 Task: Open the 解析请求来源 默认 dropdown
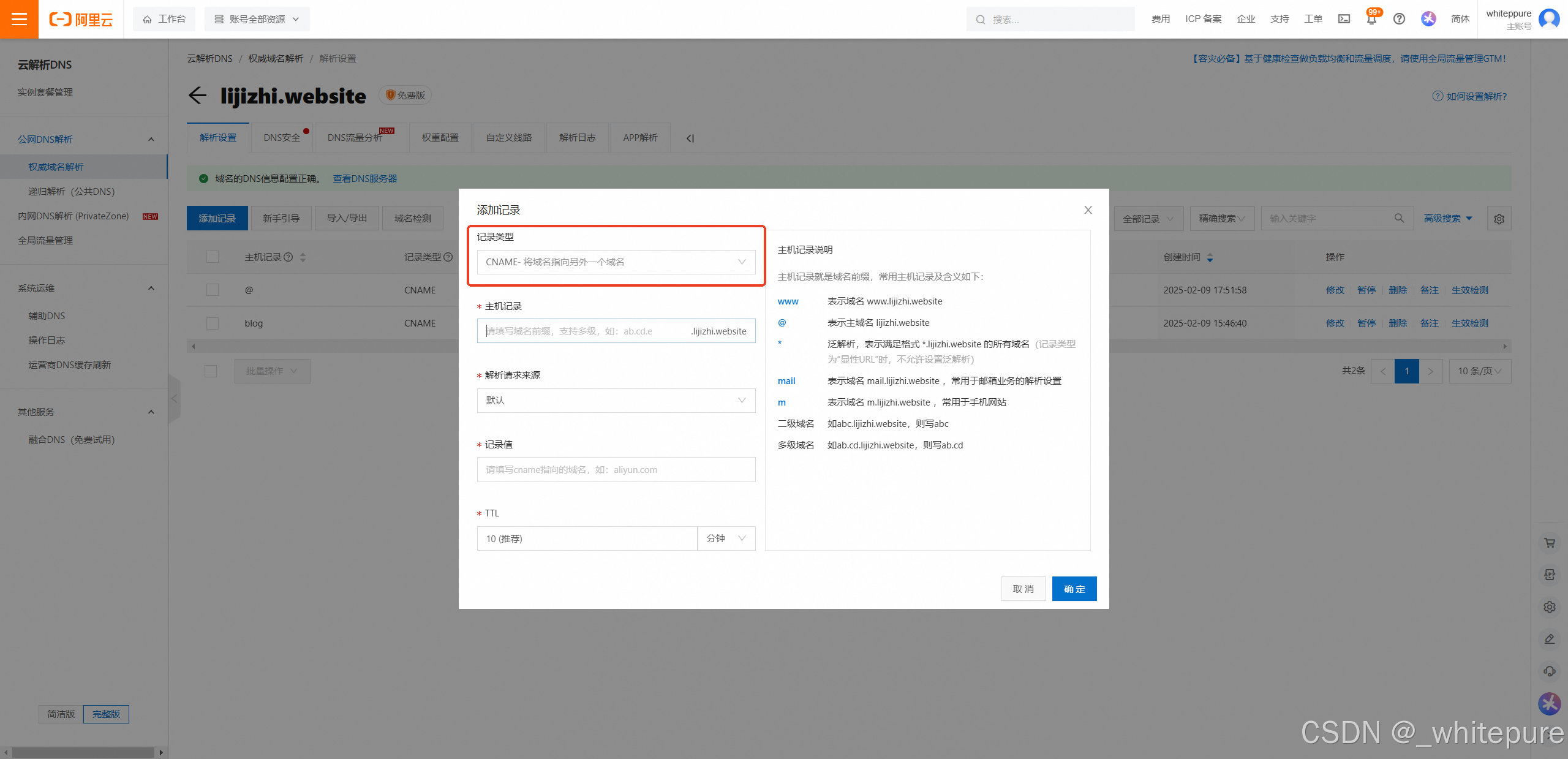click(x=616, y=401)
